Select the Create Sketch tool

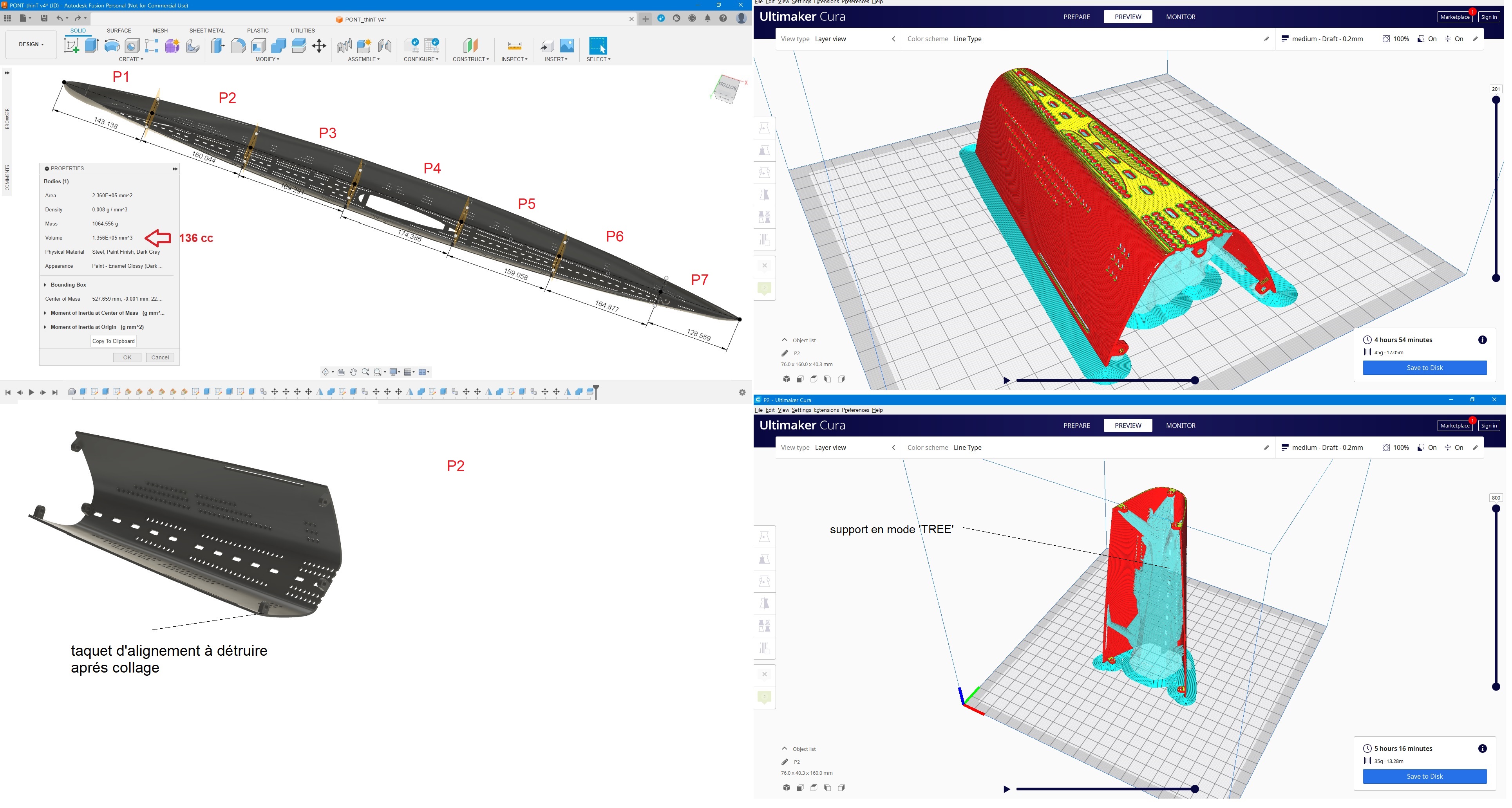(x=72, y=46)
